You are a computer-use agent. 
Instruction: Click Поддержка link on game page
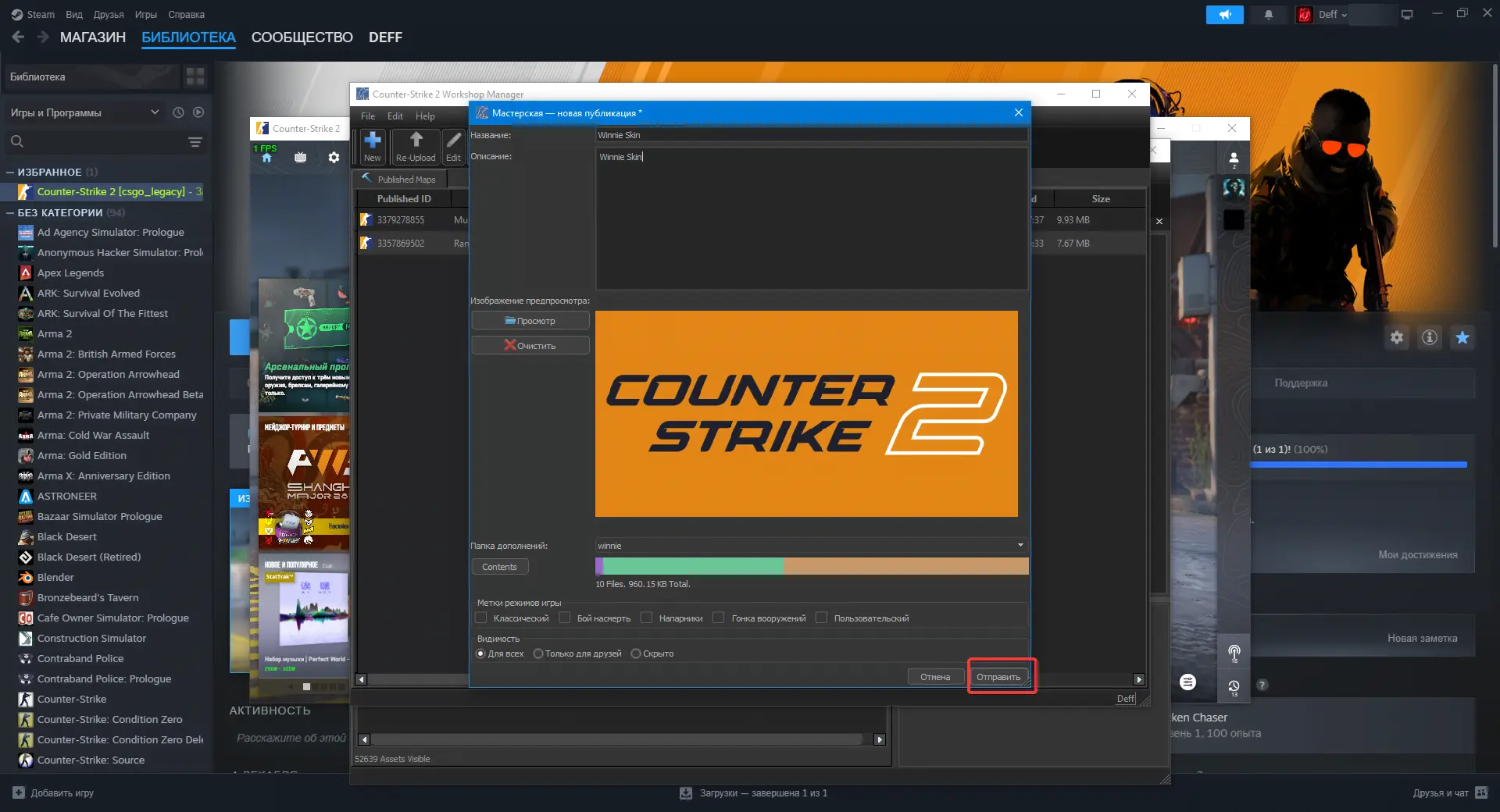[x=1301, y=383]
